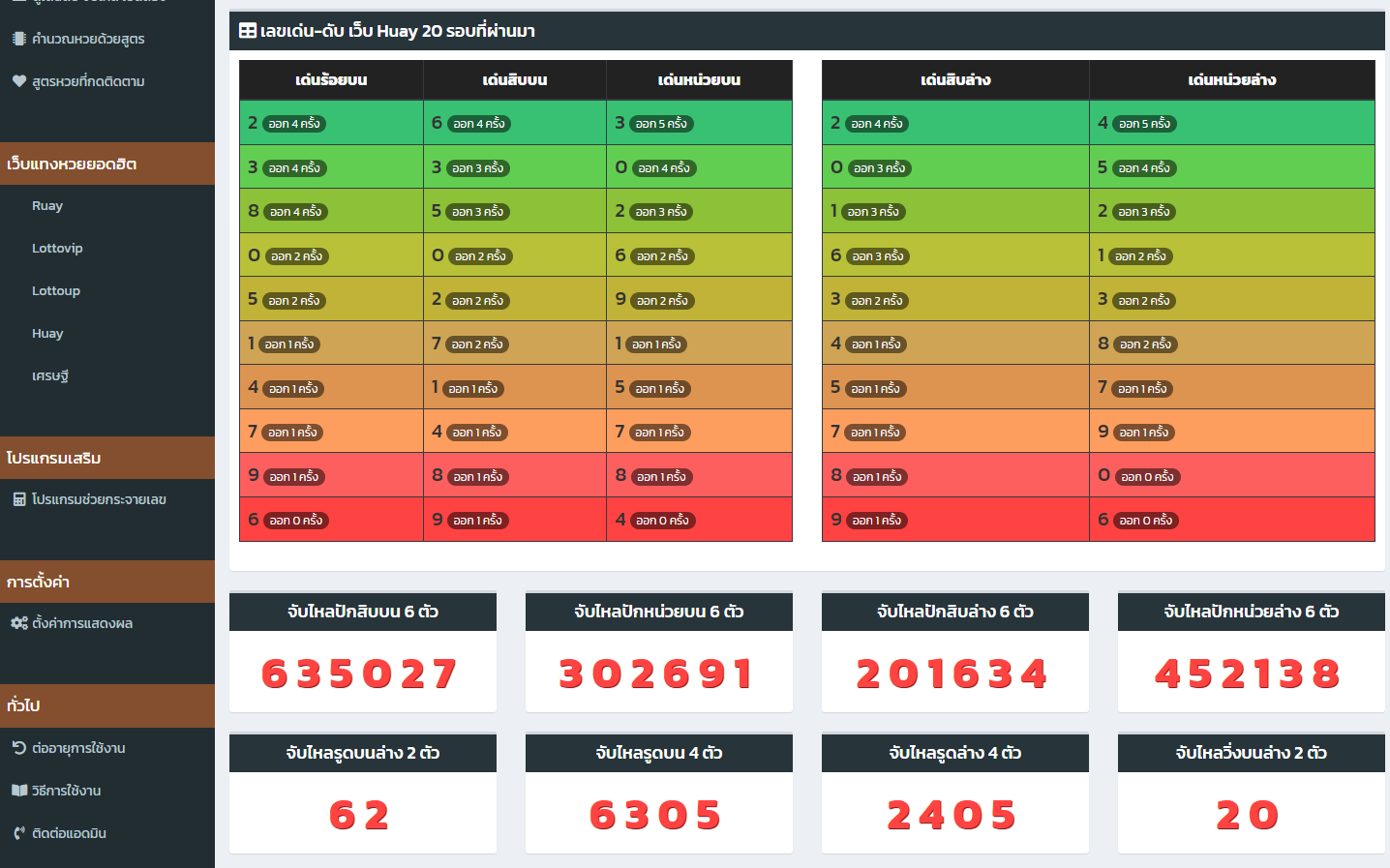Click digit 3 ออก 5 ครั้ง under เด่นหน่วยบน
Image resolution: width=1390 pixels, height=868 pixels.
pos(699,123)
